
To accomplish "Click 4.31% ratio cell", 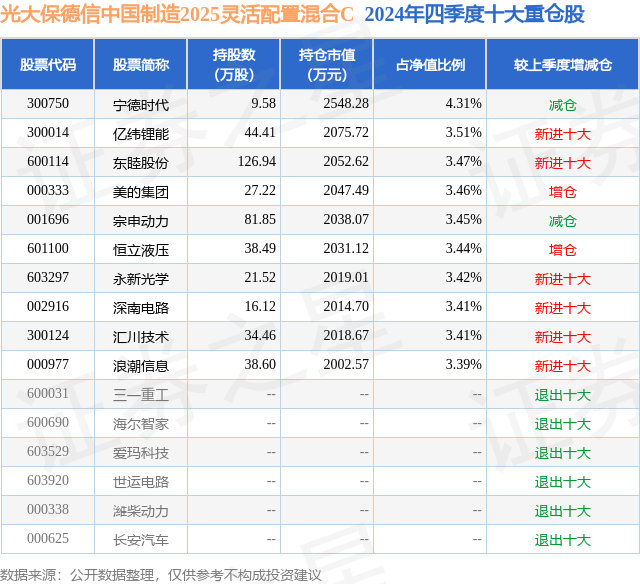I will click(x=463, y=104).
